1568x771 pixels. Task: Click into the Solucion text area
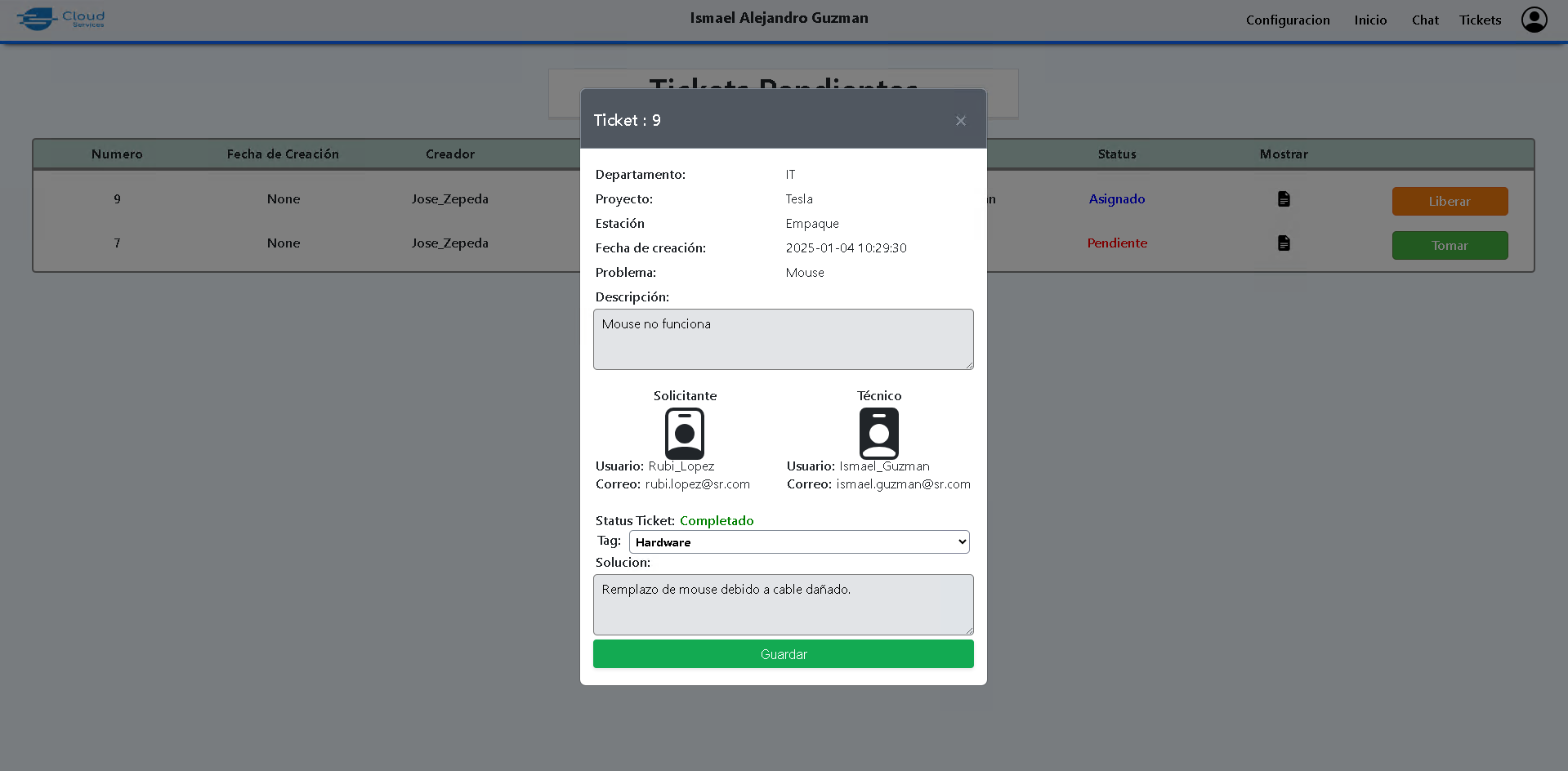pyautogui.click(x=783, y=604)
